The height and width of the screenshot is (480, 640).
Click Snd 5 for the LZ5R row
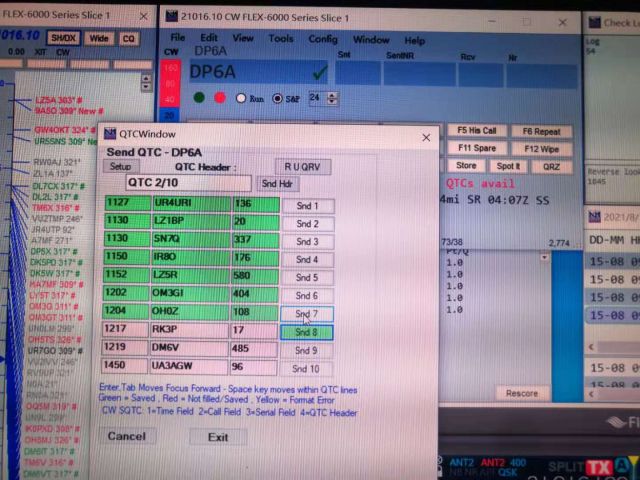(307, 278)
